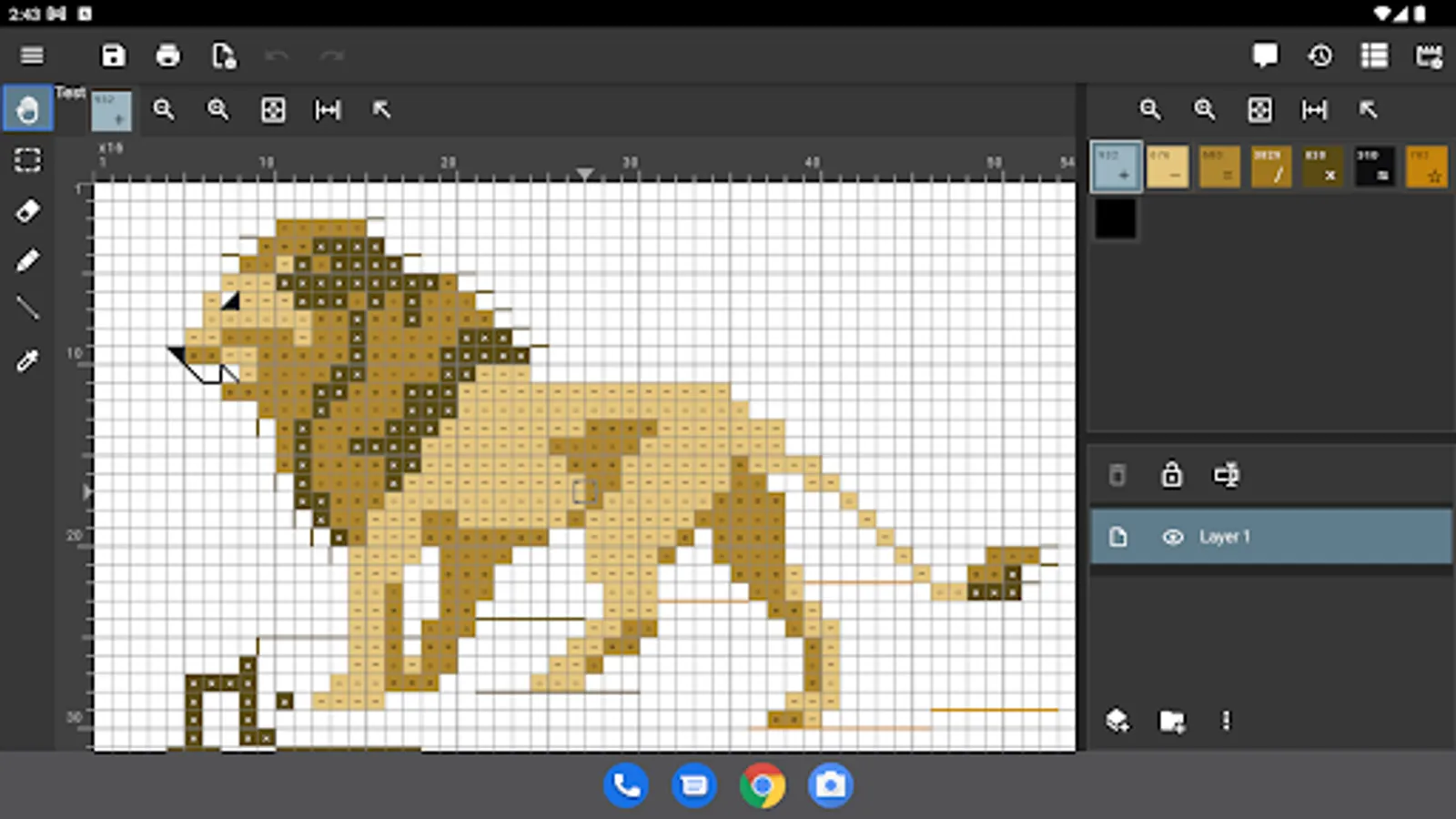Open the Camera app in the dock
1456x819 pixels.
pyautogui.click(x=830, y=784)
